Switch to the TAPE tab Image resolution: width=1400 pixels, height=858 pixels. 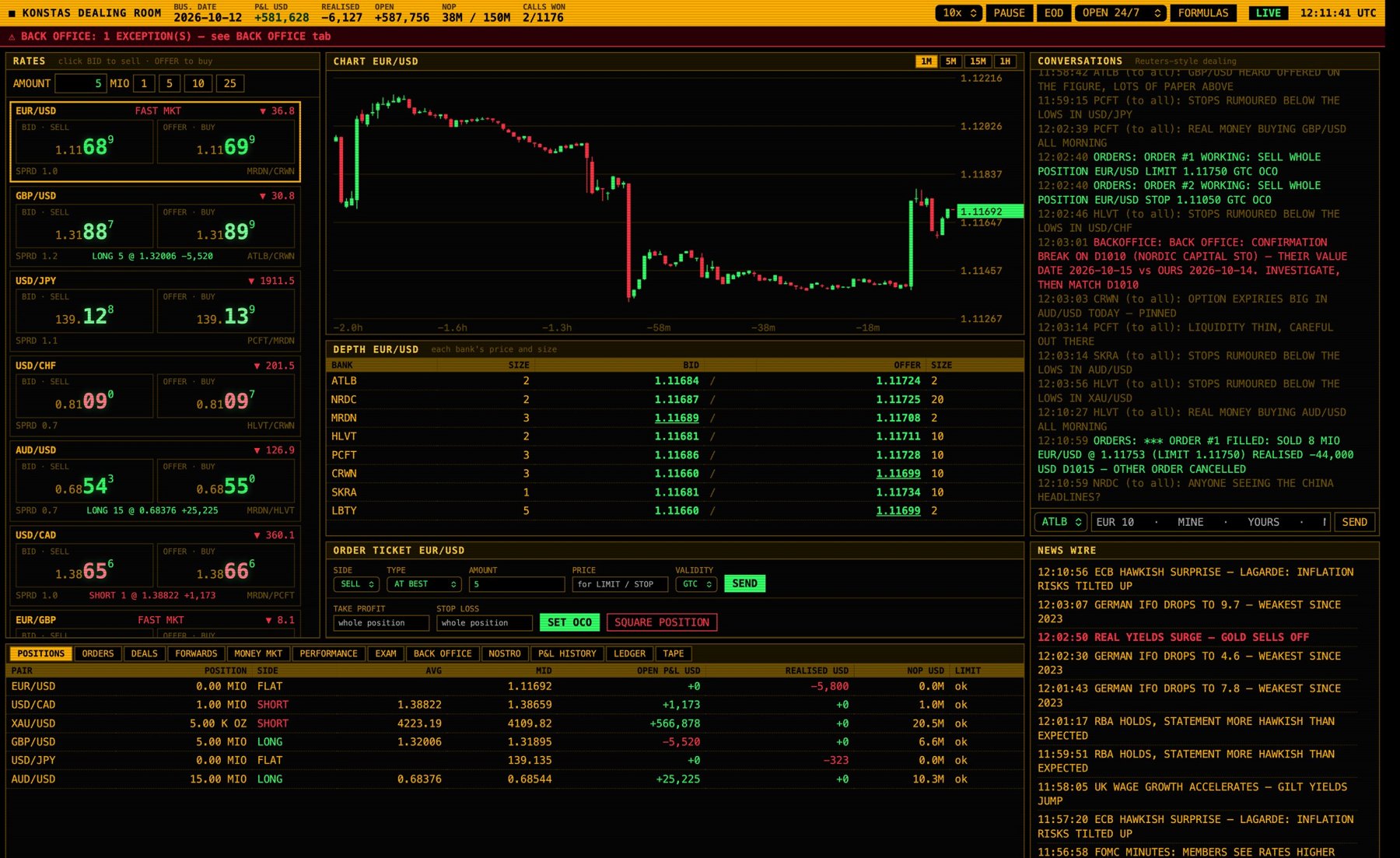(x=674, y=653)
